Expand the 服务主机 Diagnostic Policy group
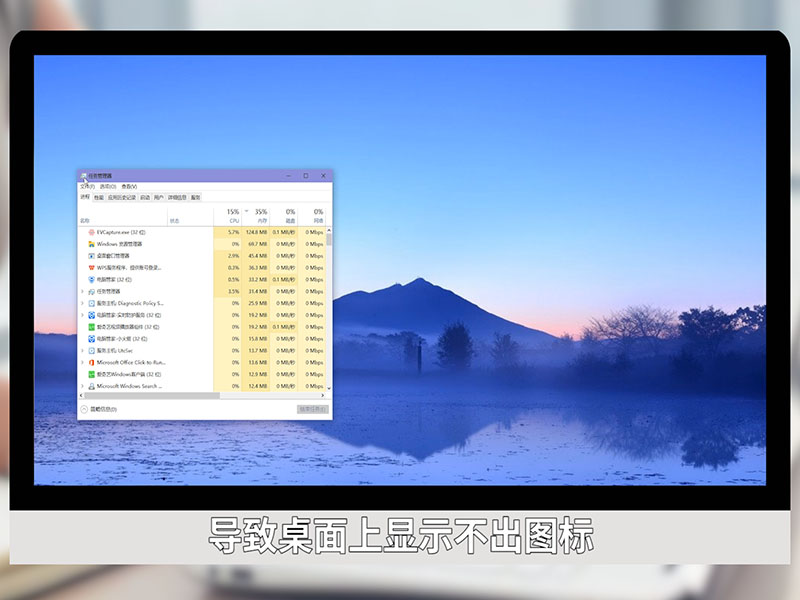Image resolution: width=800 pixels, height=600 pixels. pyautogui.click(x=83, y=303)
